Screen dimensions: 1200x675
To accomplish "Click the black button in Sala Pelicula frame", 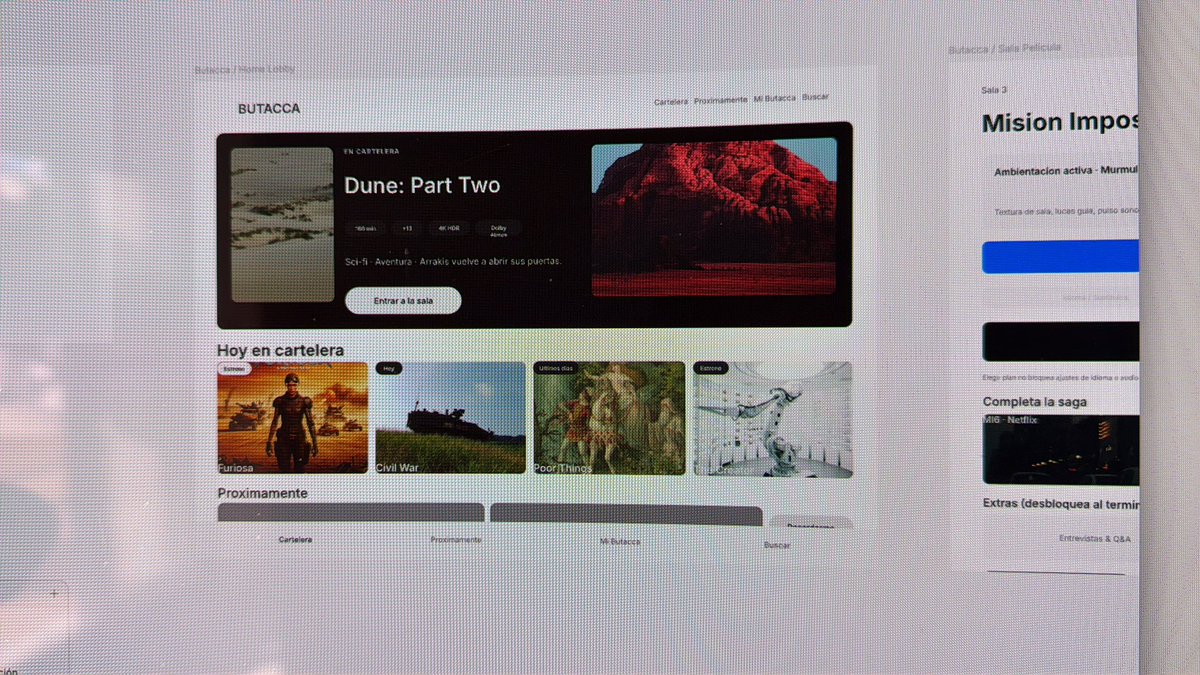I will (x=1060, y=341).
